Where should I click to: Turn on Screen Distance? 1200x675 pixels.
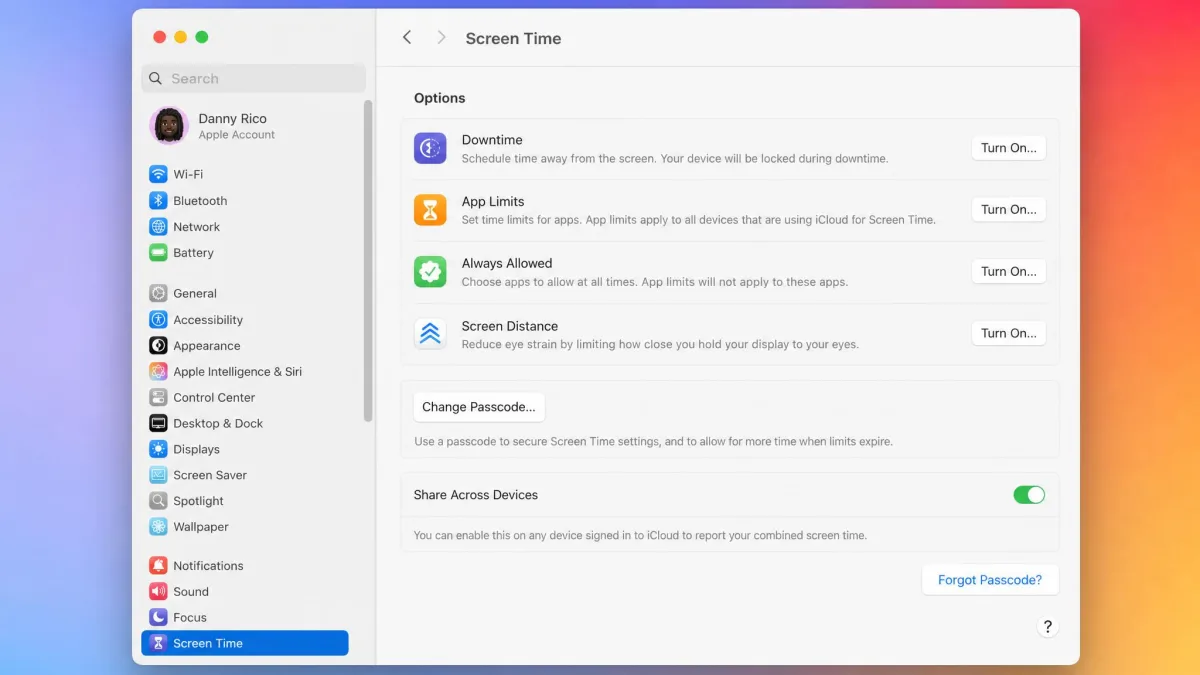coord(1008,333)
